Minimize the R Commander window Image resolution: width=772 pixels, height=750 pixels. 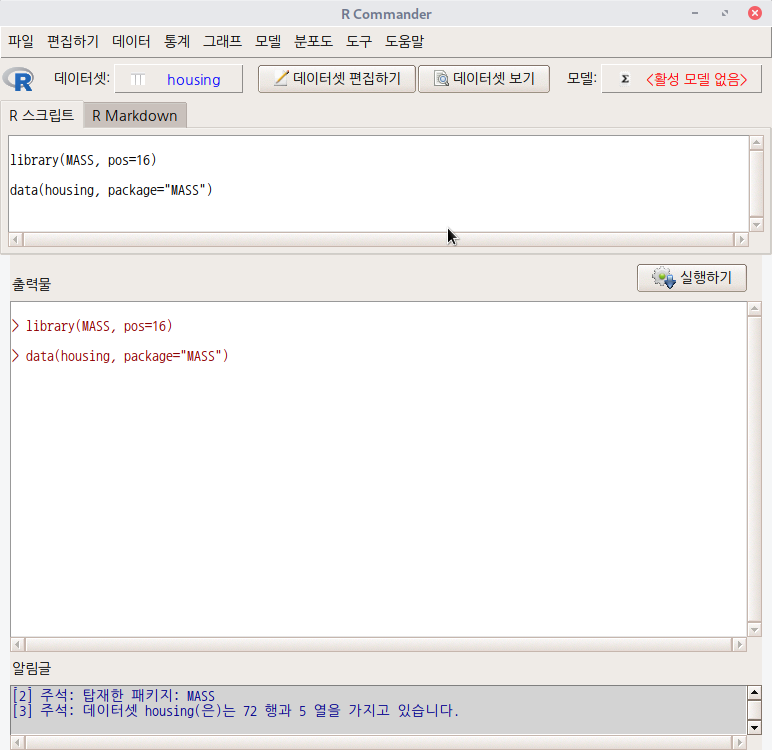pos(695,13)
